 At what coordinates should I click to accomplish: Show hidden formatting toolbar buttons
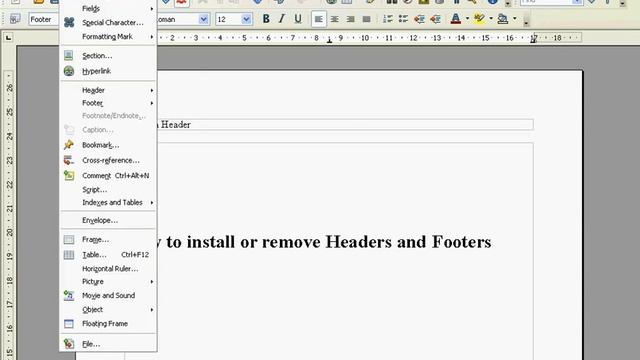click(x=526, y=22)
